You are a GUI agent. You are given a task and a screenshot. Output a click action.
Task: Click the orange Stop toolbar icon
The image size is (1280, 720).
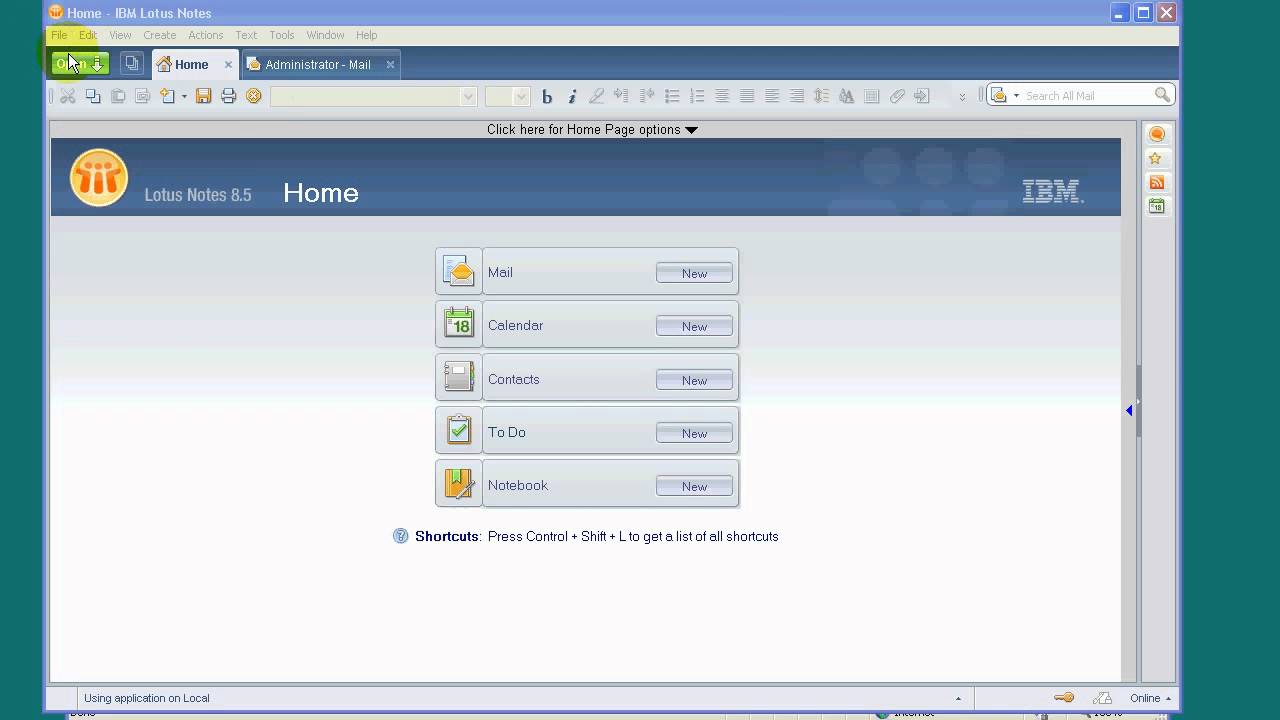click(254, 96)
